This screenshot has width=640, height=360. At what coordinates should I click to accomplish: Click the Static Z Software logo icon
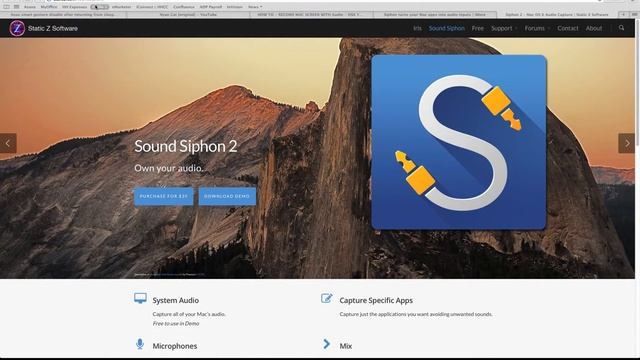click(17, 28)
